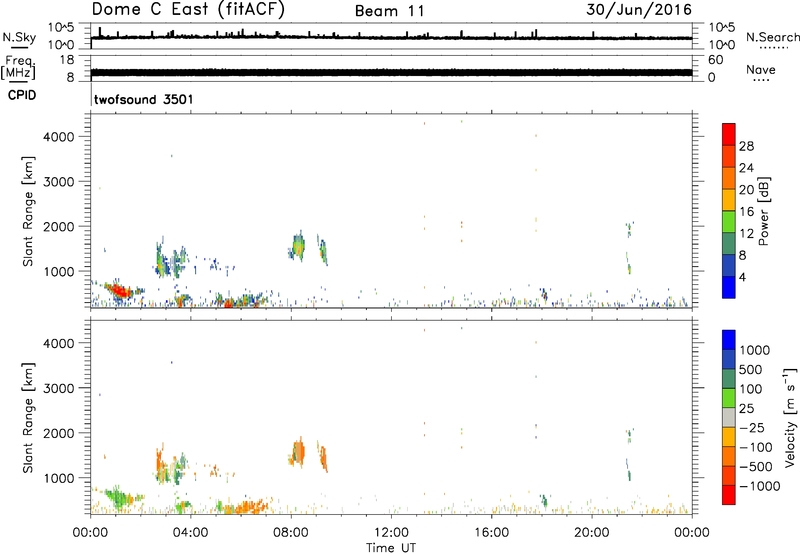Click the "500" label on the velocity color scale
Viewport: 800px width, 554px height.
pyautogui.click(x=753, y=370)
